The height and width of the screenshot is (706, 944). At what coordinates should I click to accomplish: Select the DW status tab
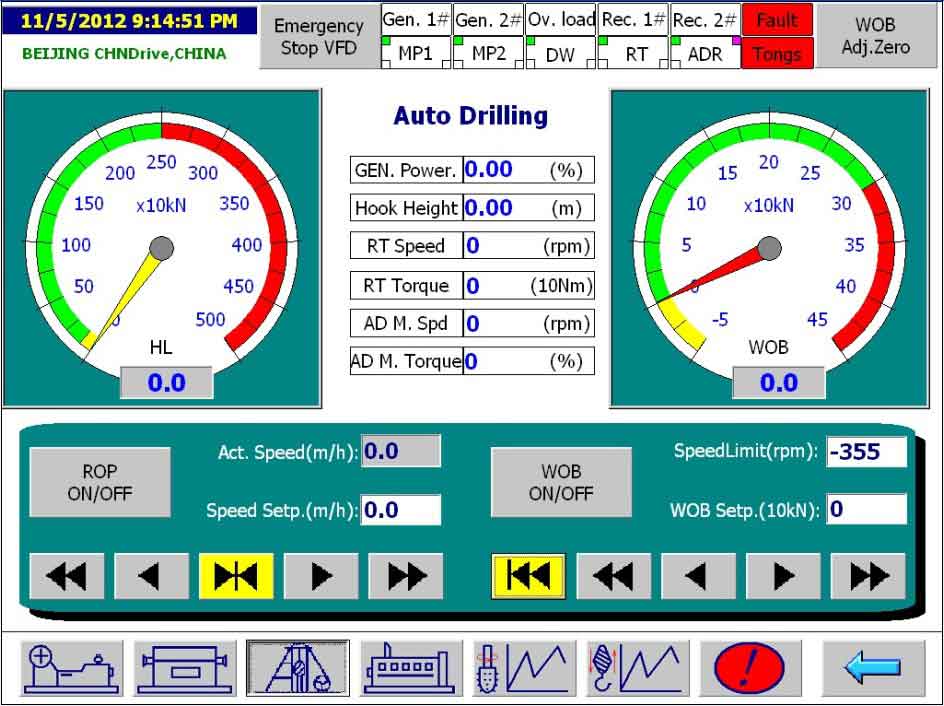561,54
